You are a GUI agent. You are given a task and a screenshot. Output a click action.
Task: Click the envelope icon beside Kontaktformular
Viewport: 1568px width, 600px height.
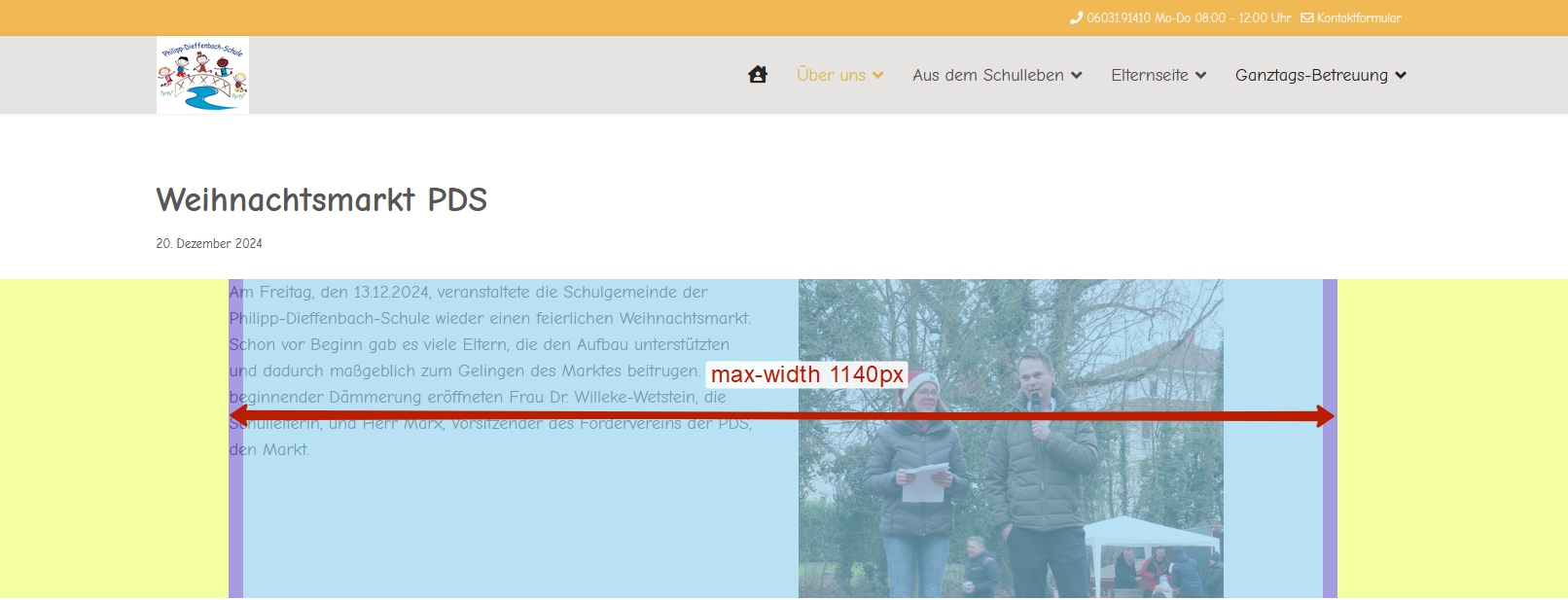(x=1306, y=18)
